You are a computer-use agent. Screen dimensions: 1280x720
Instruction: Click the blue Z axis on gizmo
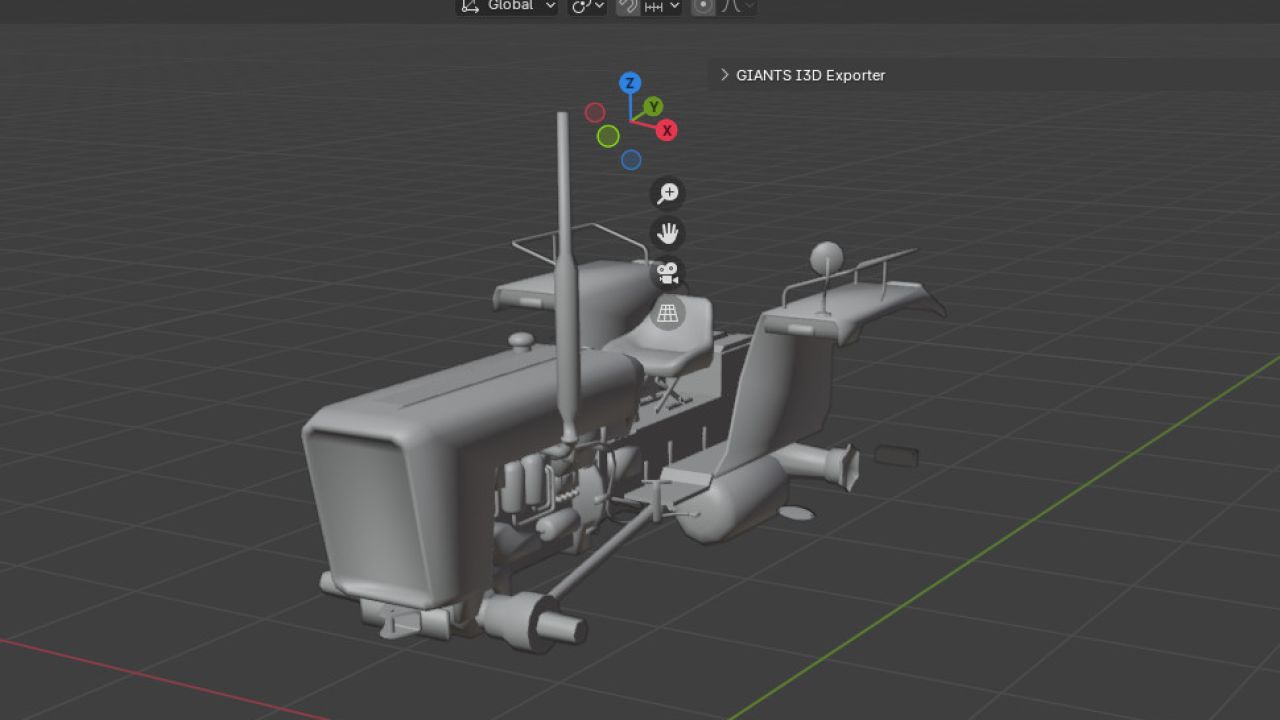[629, 83]
